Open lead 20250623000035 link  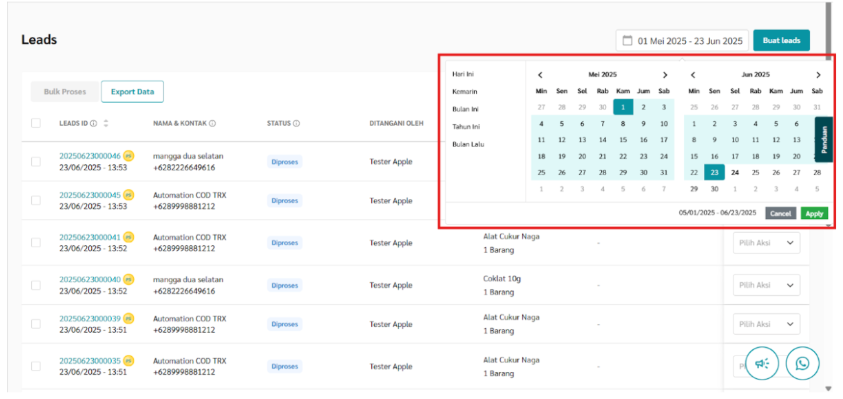pos(90,360)
